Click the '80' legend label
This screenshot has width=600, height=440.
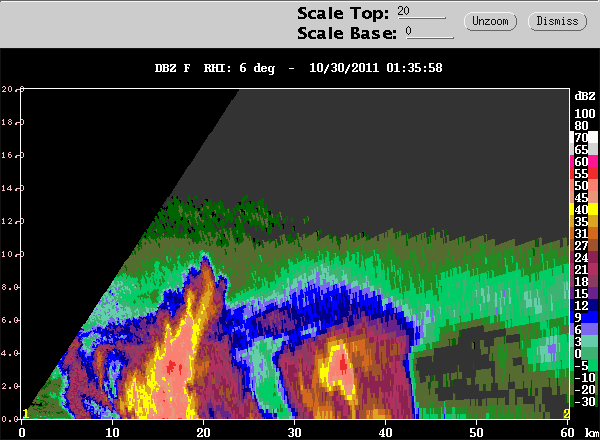pos(581,125)
